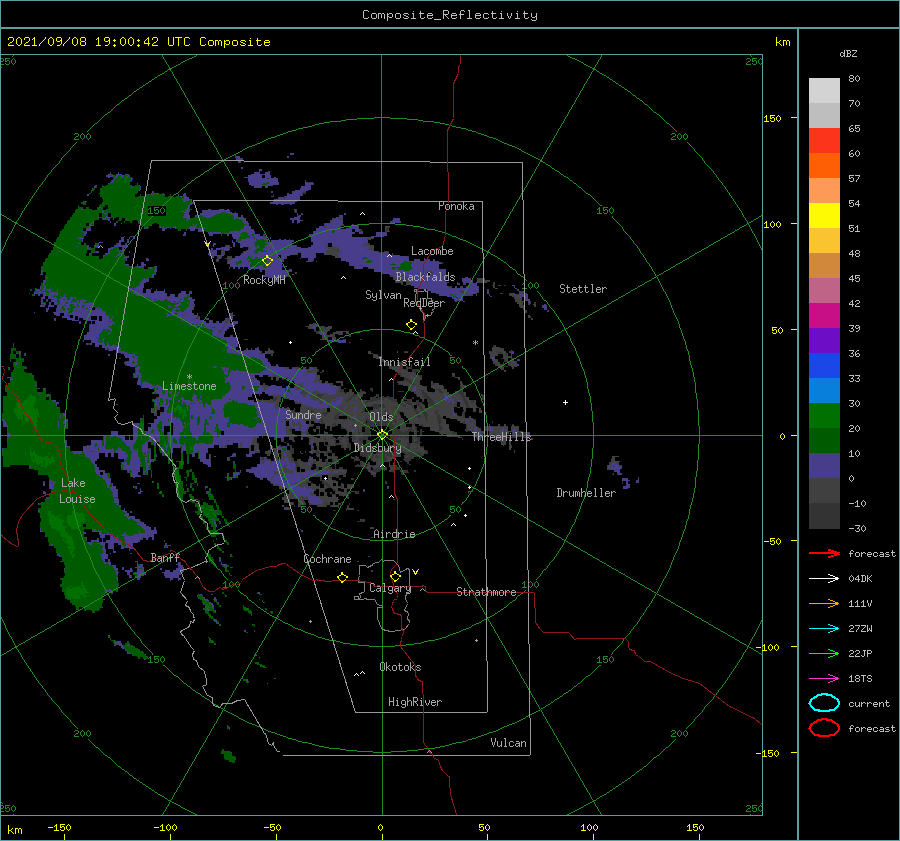Click the orange 111V arrow symbol
Screen dimensions: 900x841
click(824, 603)
